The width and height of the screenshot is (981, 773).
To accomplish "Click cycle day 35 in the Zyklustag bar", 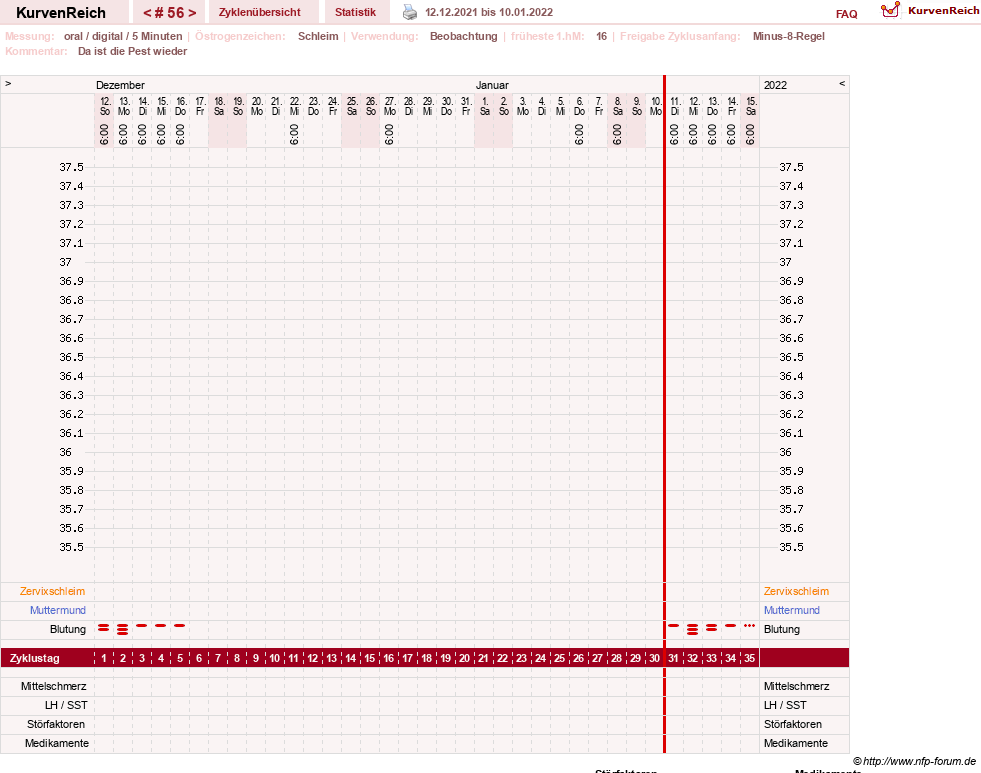I will click(750, 658).
